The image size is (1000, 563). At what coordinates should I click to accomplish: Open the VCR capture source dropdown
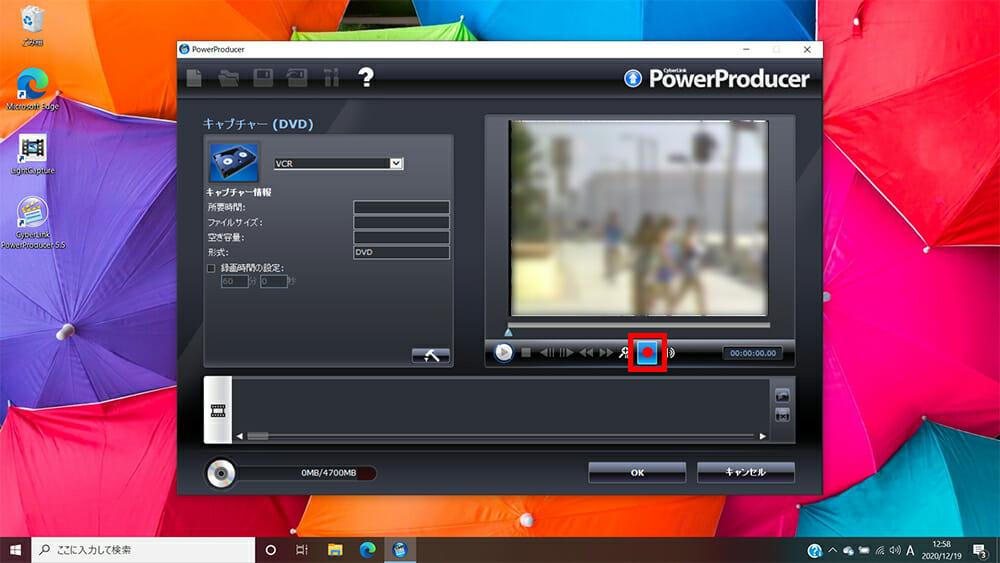click(x=396, y=163)
